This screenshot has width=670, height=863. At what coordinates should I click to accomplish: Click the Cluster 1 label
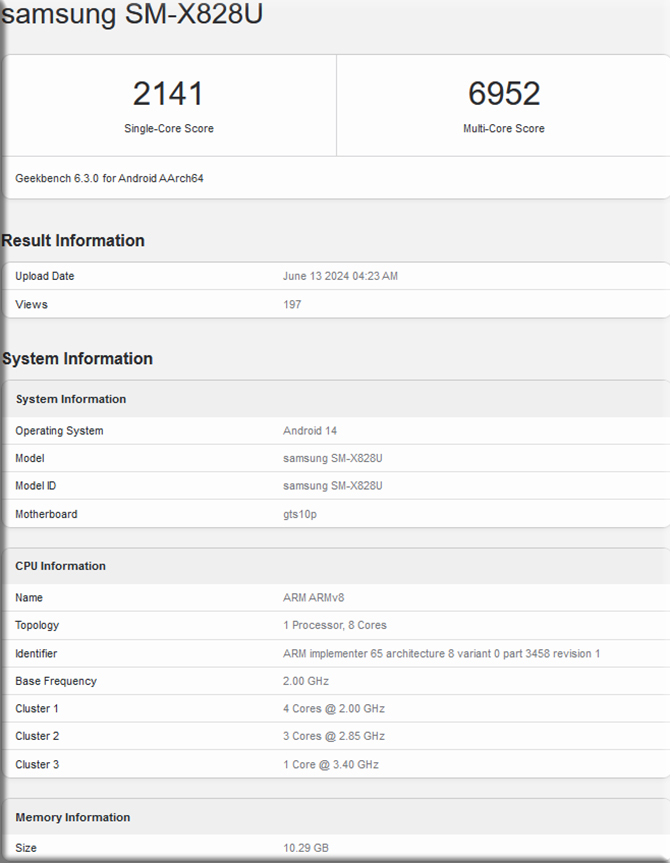pyautogui.click(x=37, y=709)
